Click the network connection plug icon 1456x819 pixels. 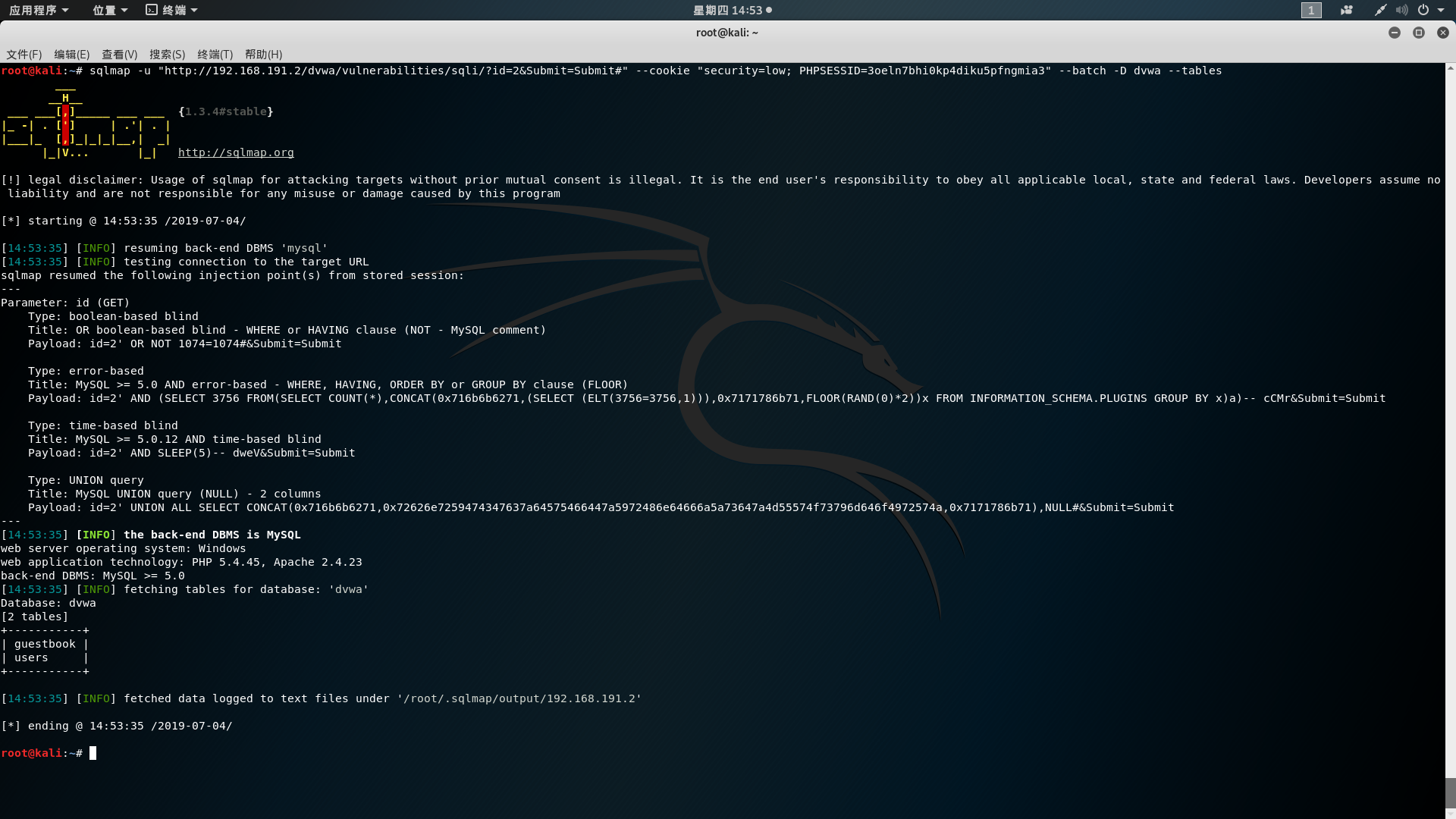click(x=1380, y=10)
